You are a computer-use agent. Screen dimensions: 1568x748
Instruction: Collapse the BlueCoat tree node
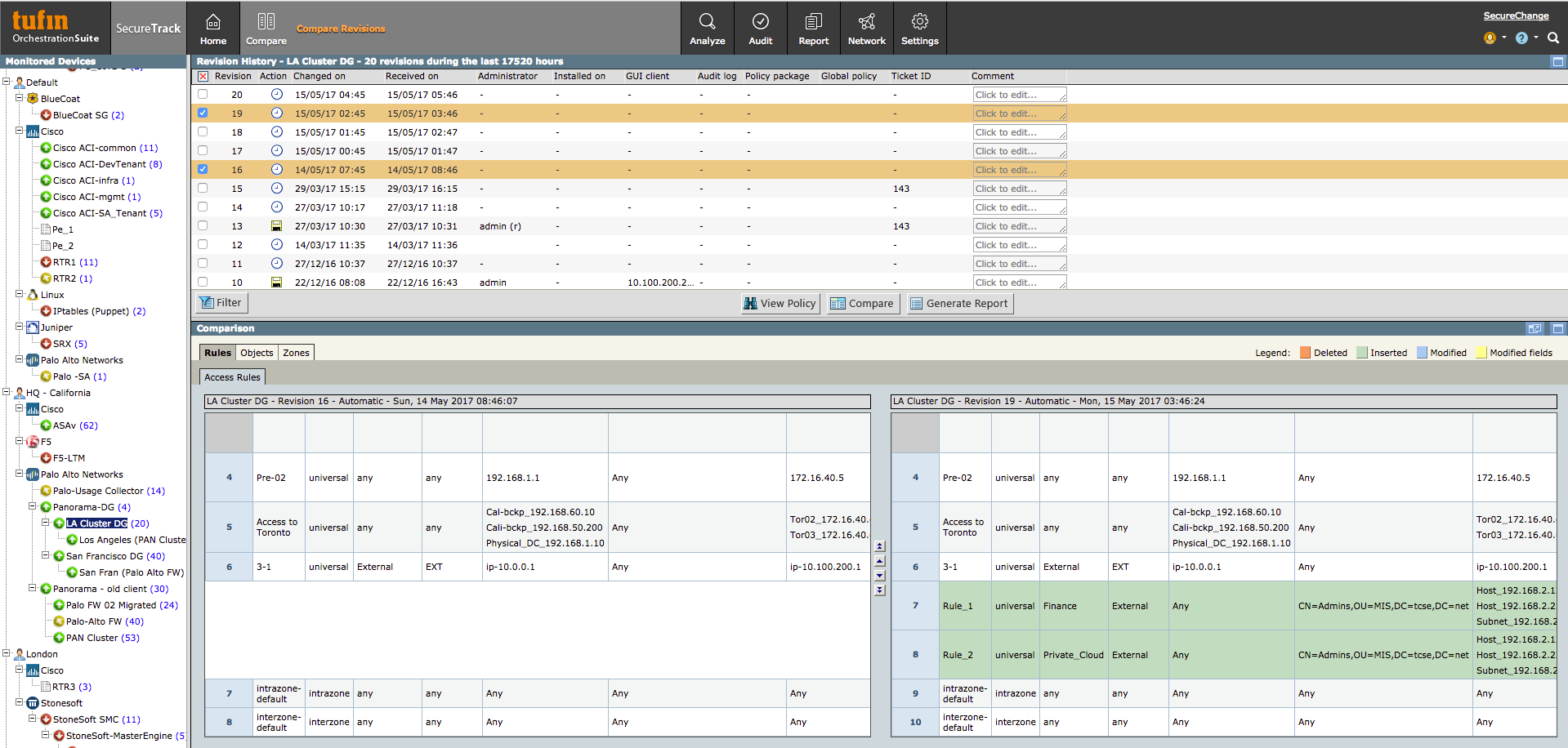(x=20, y=97)
